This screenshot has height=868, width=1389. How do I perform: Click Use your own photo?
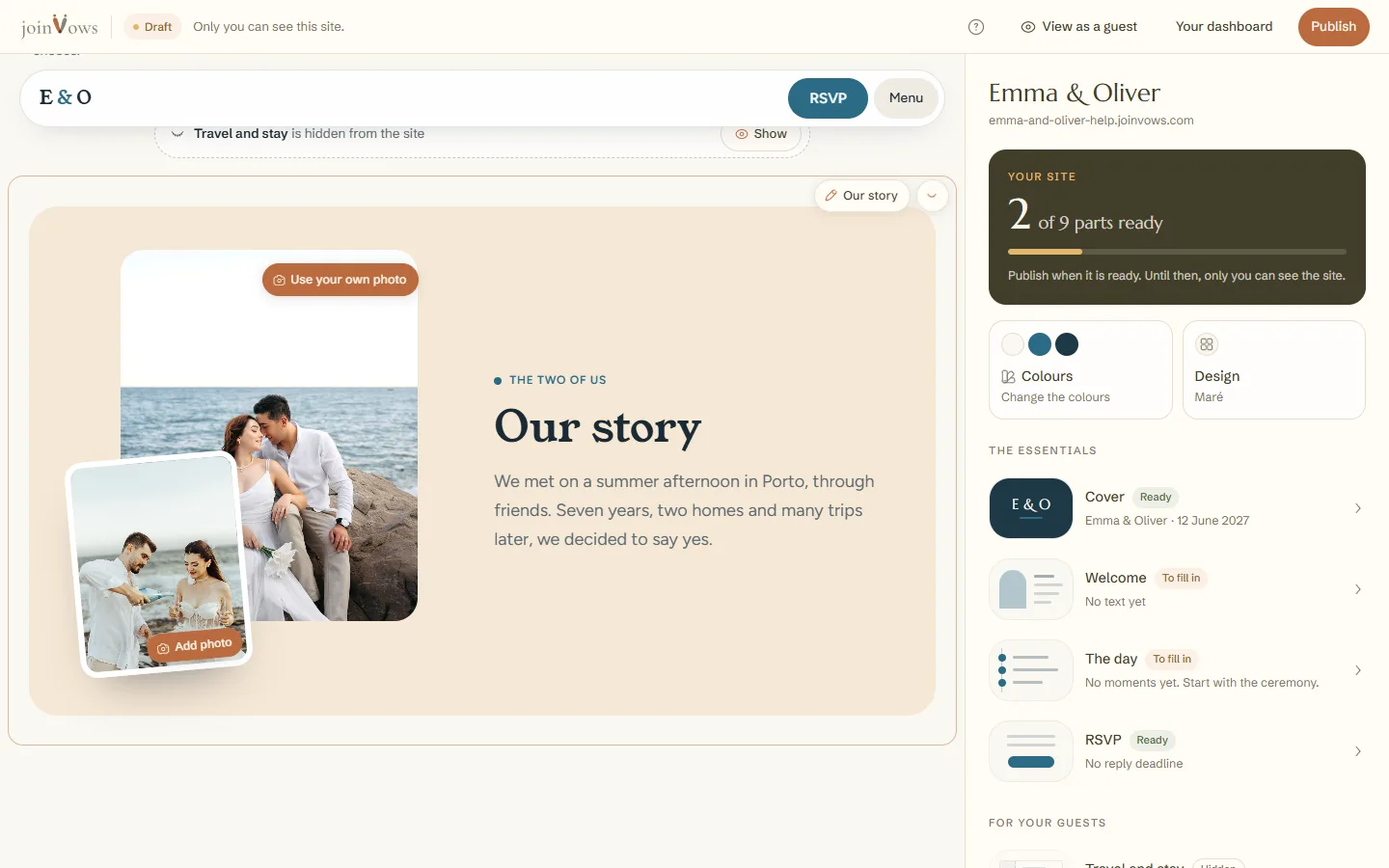[340, 280]
